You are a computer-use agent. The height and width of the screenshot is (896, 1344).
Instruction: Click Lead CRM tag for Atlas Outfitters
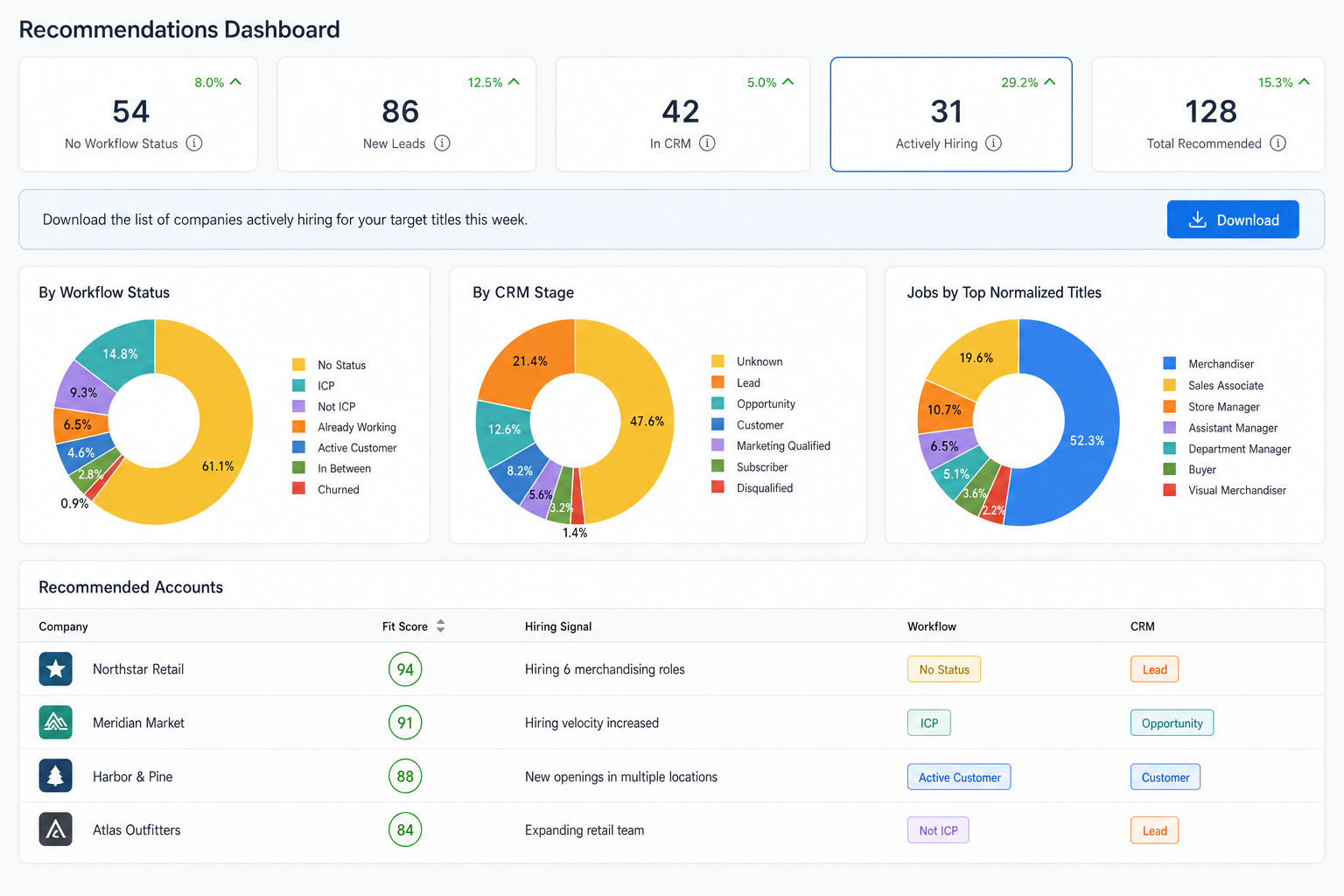[1154, 830]
